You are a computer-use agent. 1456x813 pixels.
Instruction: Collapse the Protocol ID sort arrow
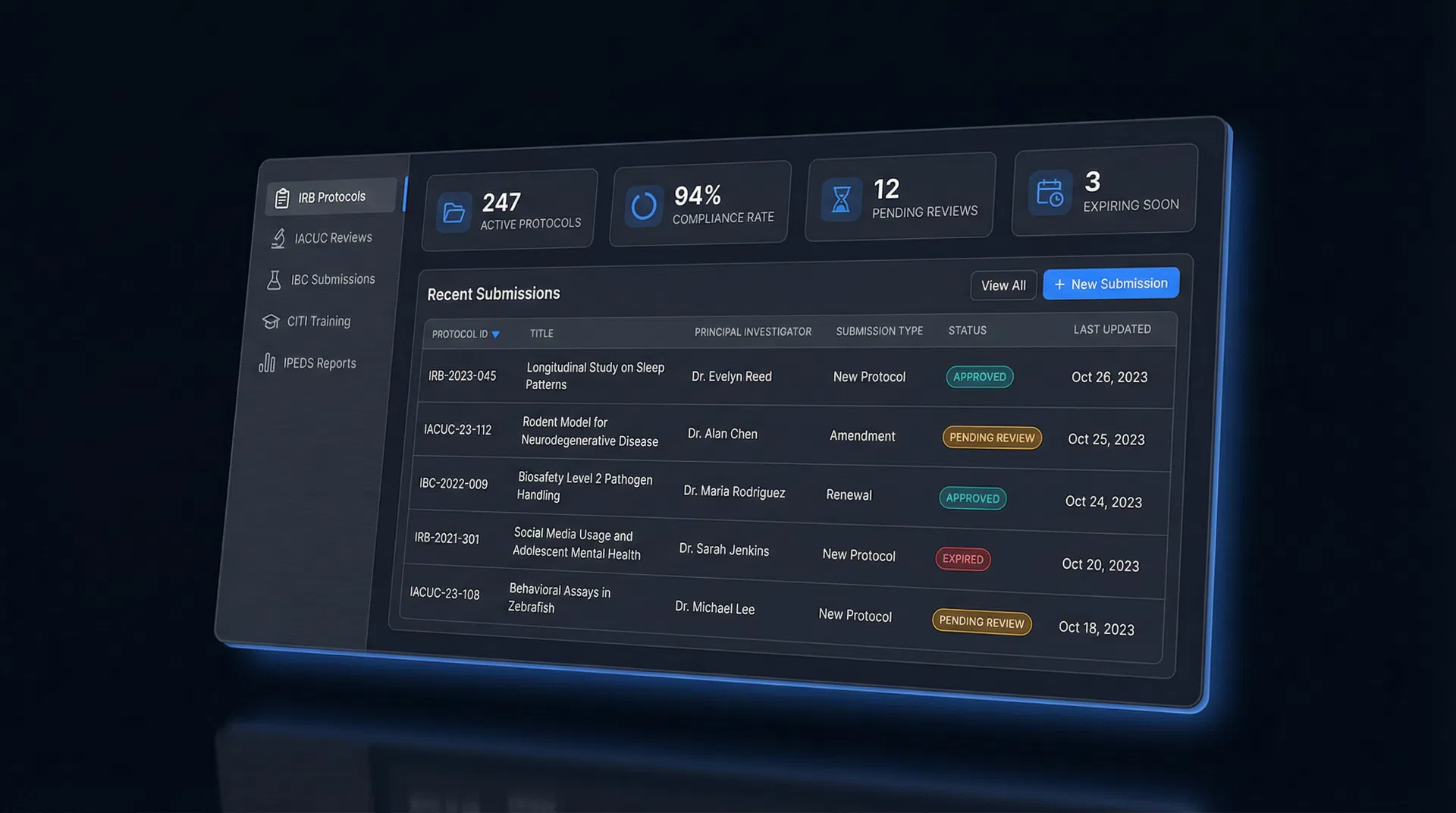tap(497, 334)
